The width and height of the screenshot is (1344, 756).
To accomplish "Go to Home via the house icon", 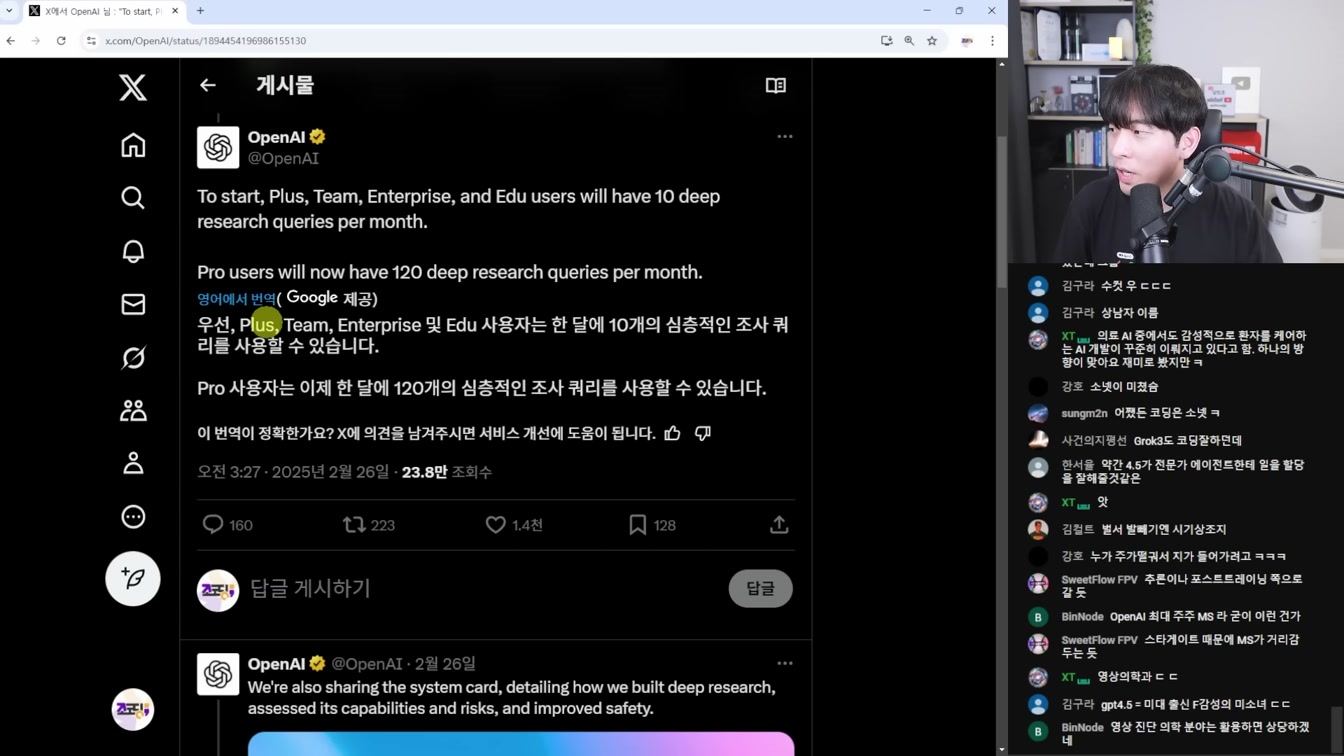I will tap(133, 146).
